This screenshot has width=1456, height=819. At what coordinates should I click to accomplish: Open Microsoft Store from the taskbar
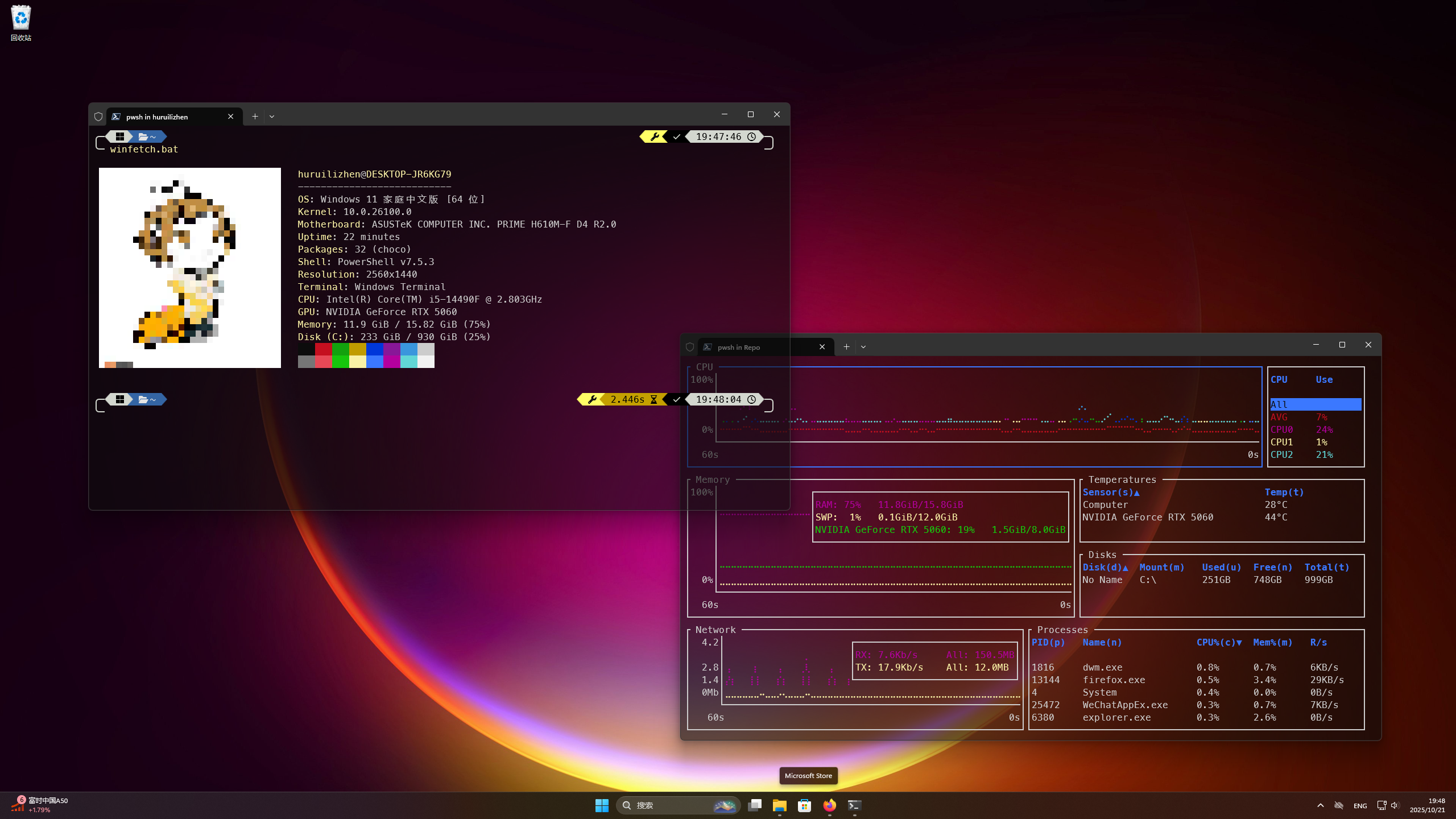pyautogui.click(x=805, y=805)
